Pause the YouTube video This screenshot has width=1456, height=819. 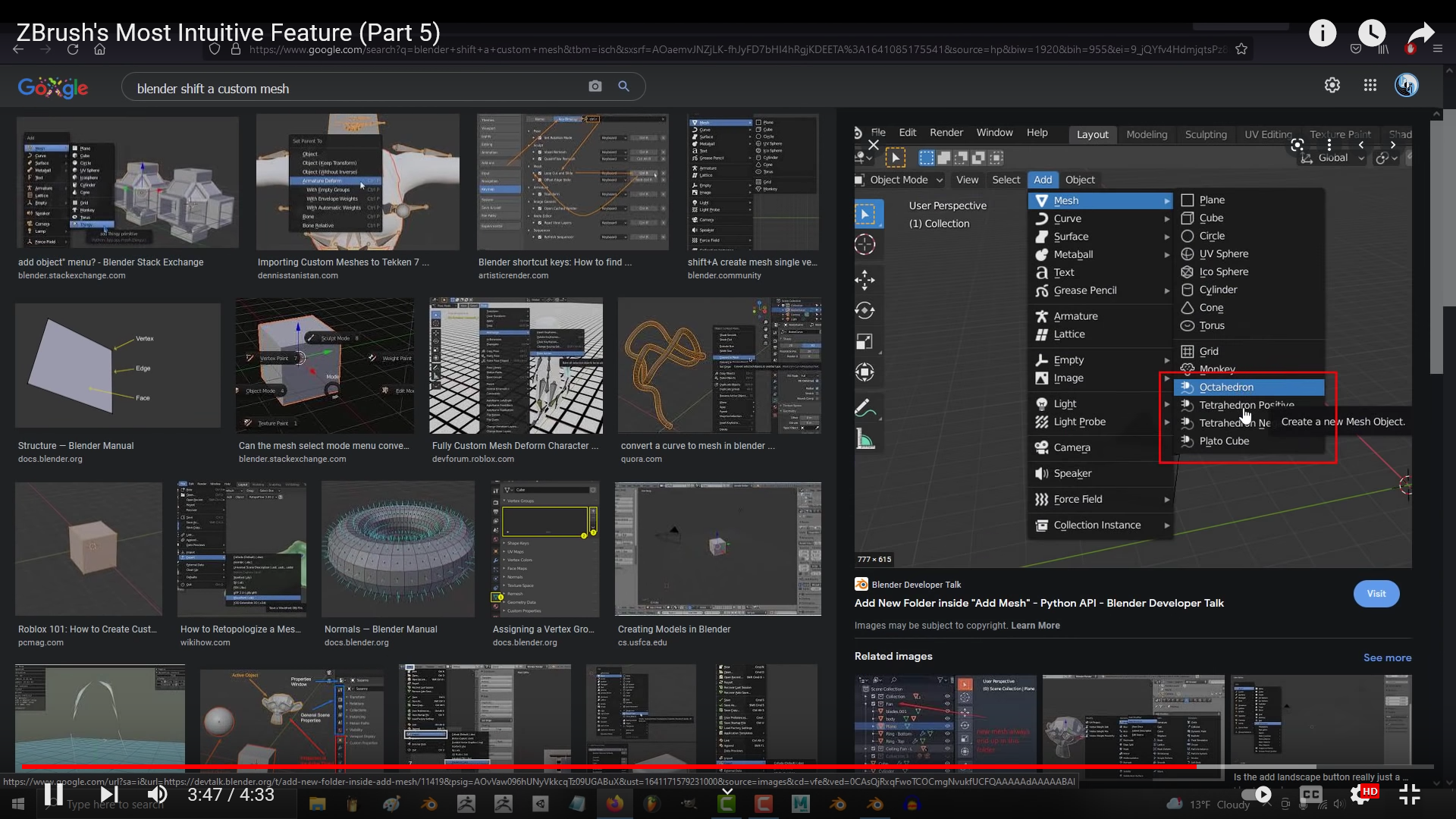pos(54,794)
